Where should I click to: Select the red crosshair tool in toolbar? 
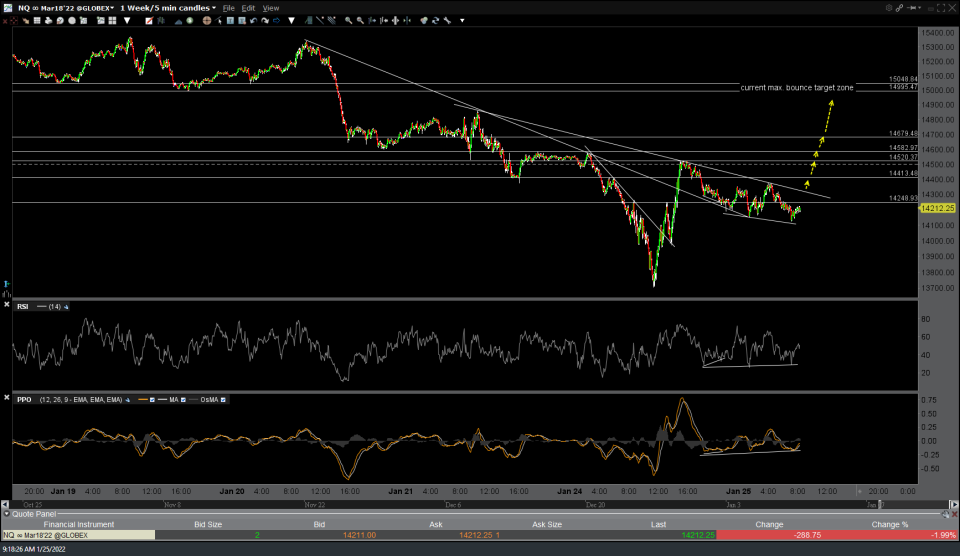pyautogui.click(x=13, y=20)
